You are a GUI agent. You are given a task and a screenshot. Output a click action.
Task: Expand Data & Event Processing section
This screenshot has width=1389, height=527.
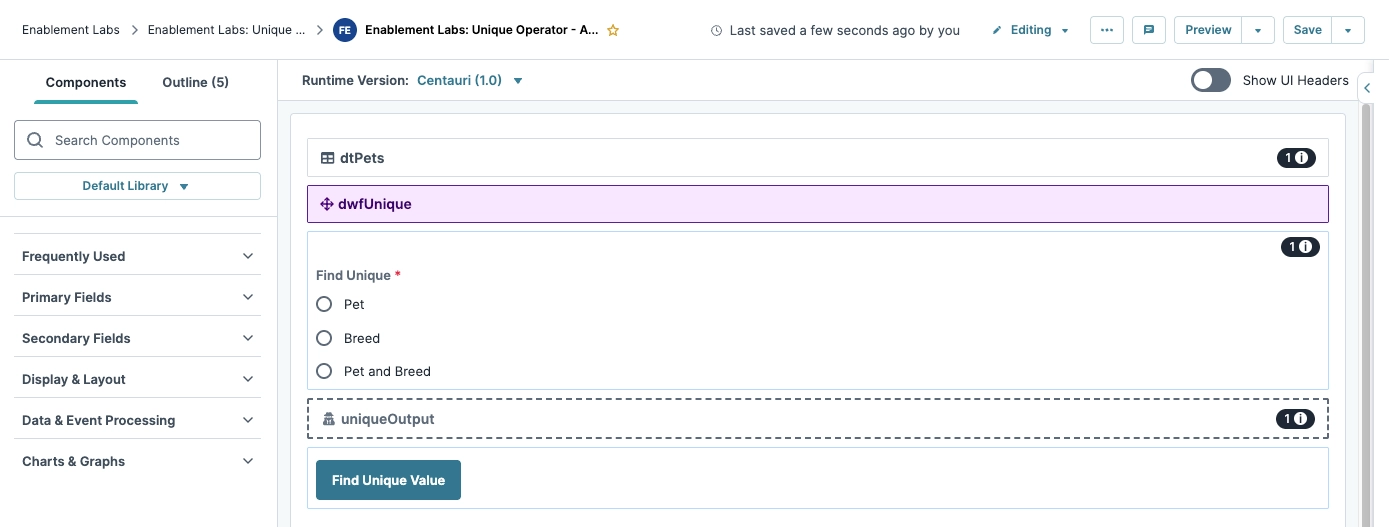[x=137, y=420]
